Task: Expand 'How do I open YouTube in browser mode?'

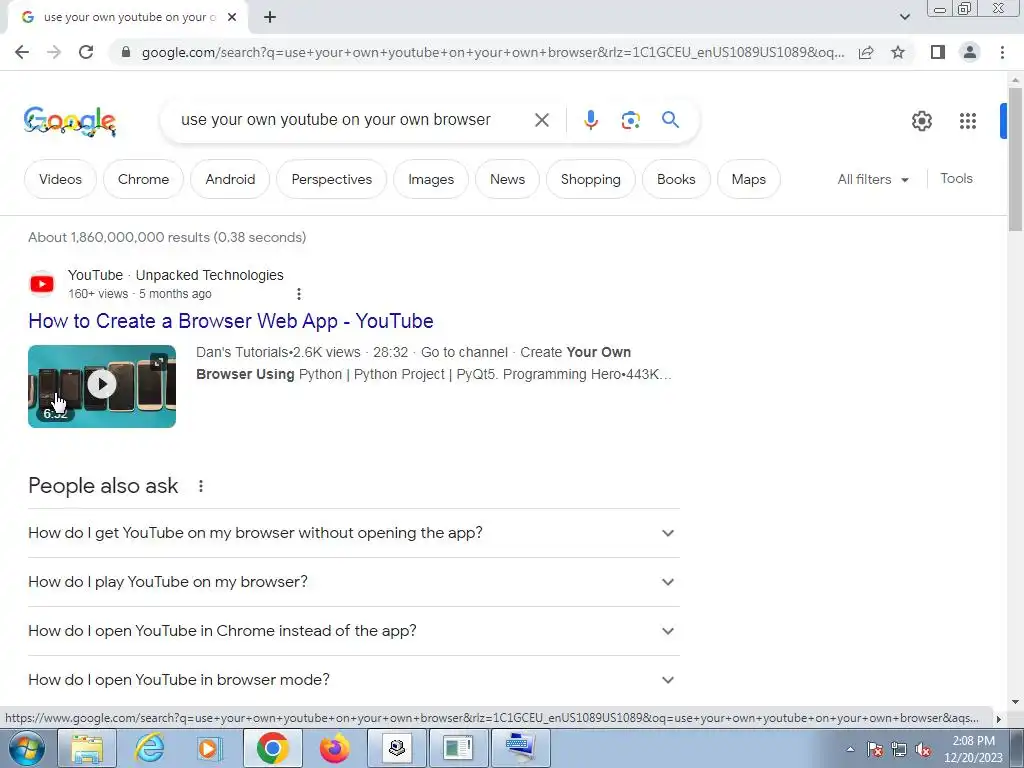Action: point(353,680)
